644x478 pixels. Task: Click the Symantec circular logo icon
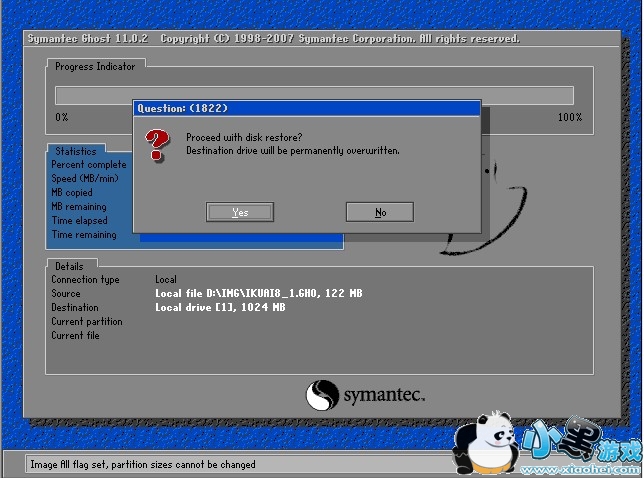tap(322, 394)
